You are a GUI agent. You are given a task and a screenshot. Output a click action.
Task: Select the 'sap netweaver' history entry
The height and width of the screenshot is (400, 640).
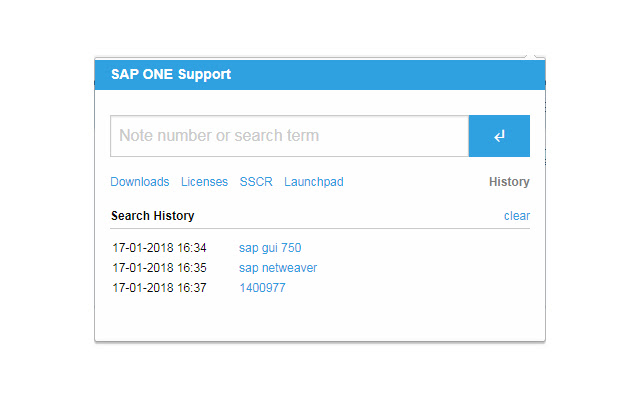coord(278,268)
